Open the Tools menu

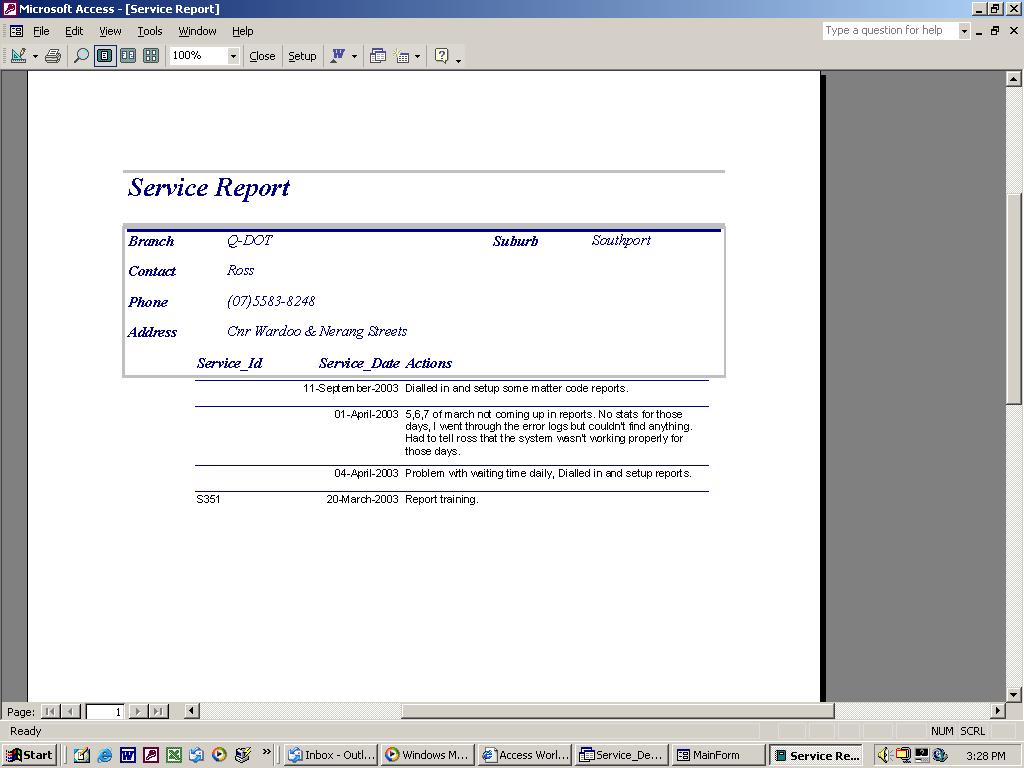149,31
